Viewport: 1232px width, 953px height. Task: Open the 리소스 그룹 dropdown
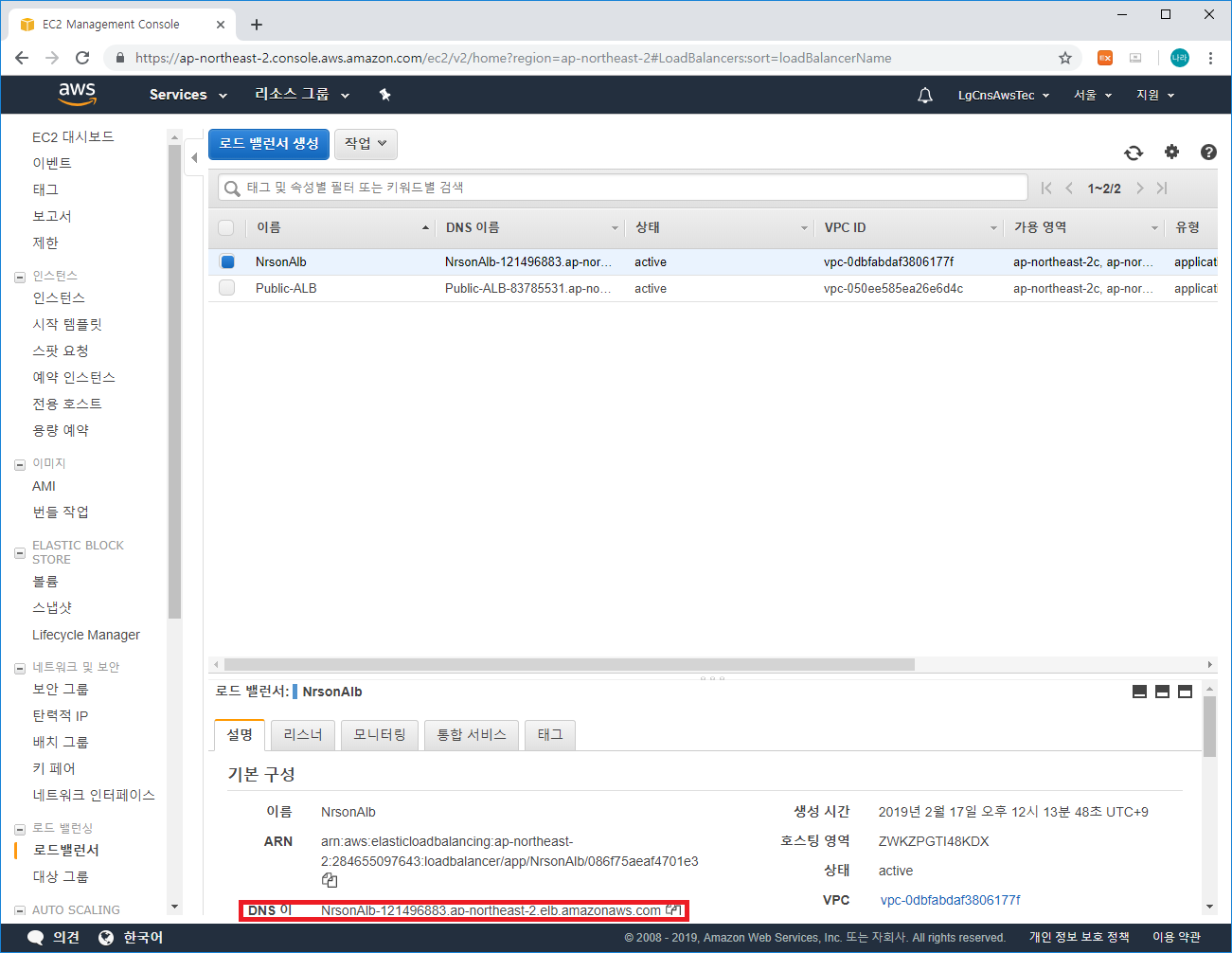pos(302,95)
